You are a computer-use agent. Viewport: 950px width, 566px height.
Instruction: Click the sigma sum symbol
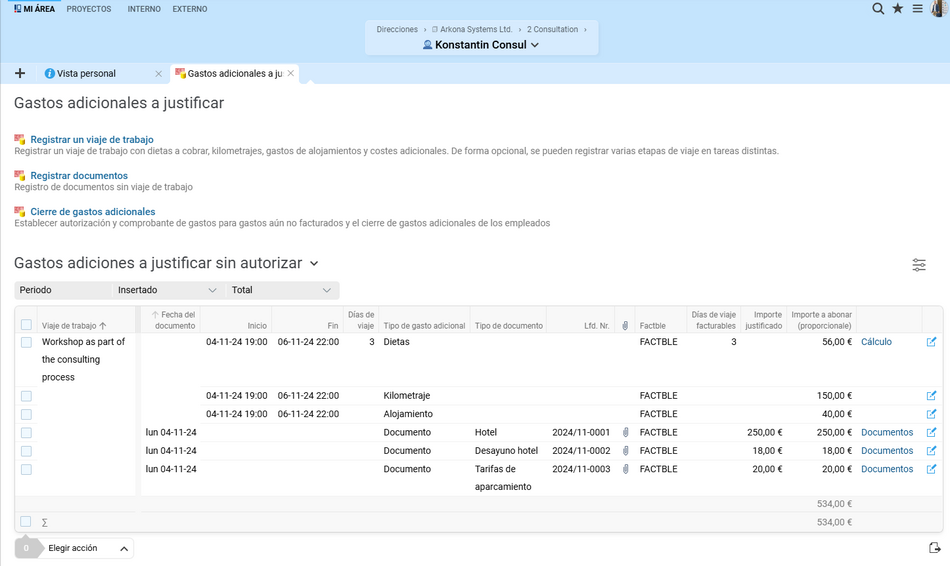pyautogui.click(x=44, y=522)
